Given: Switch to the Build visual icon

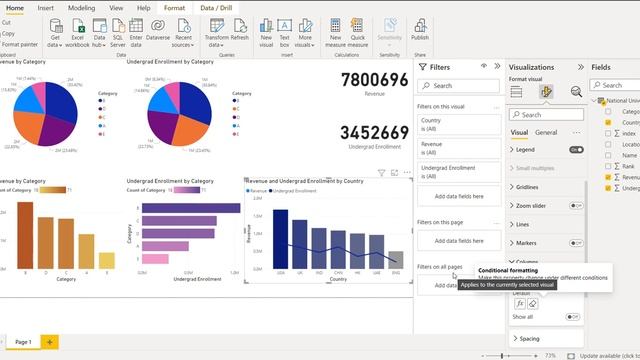Looking at the screenshot, I should click(x=516, y=92).
